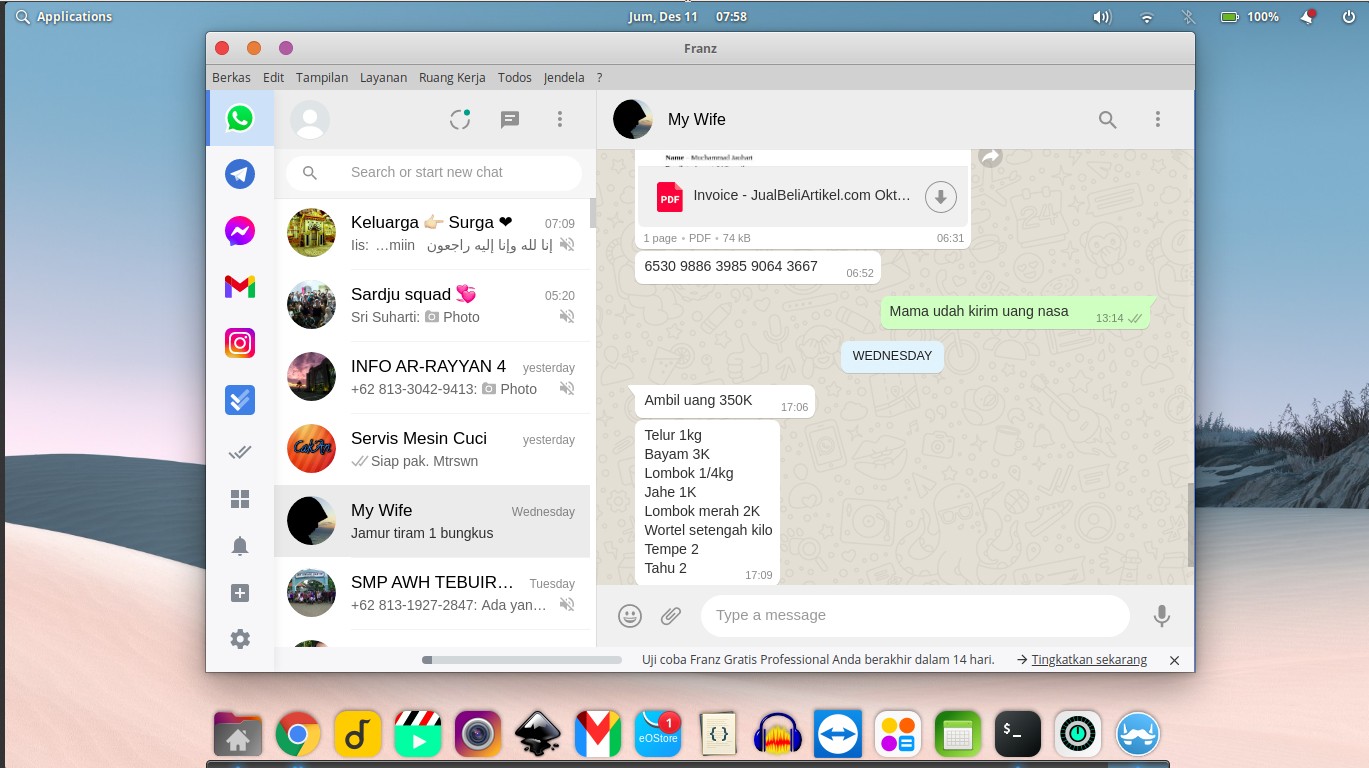This screenshot has height=768, width=1369.
Task: Open the SMP AWH TEBUIR chat
Action: tap(432, 594)
